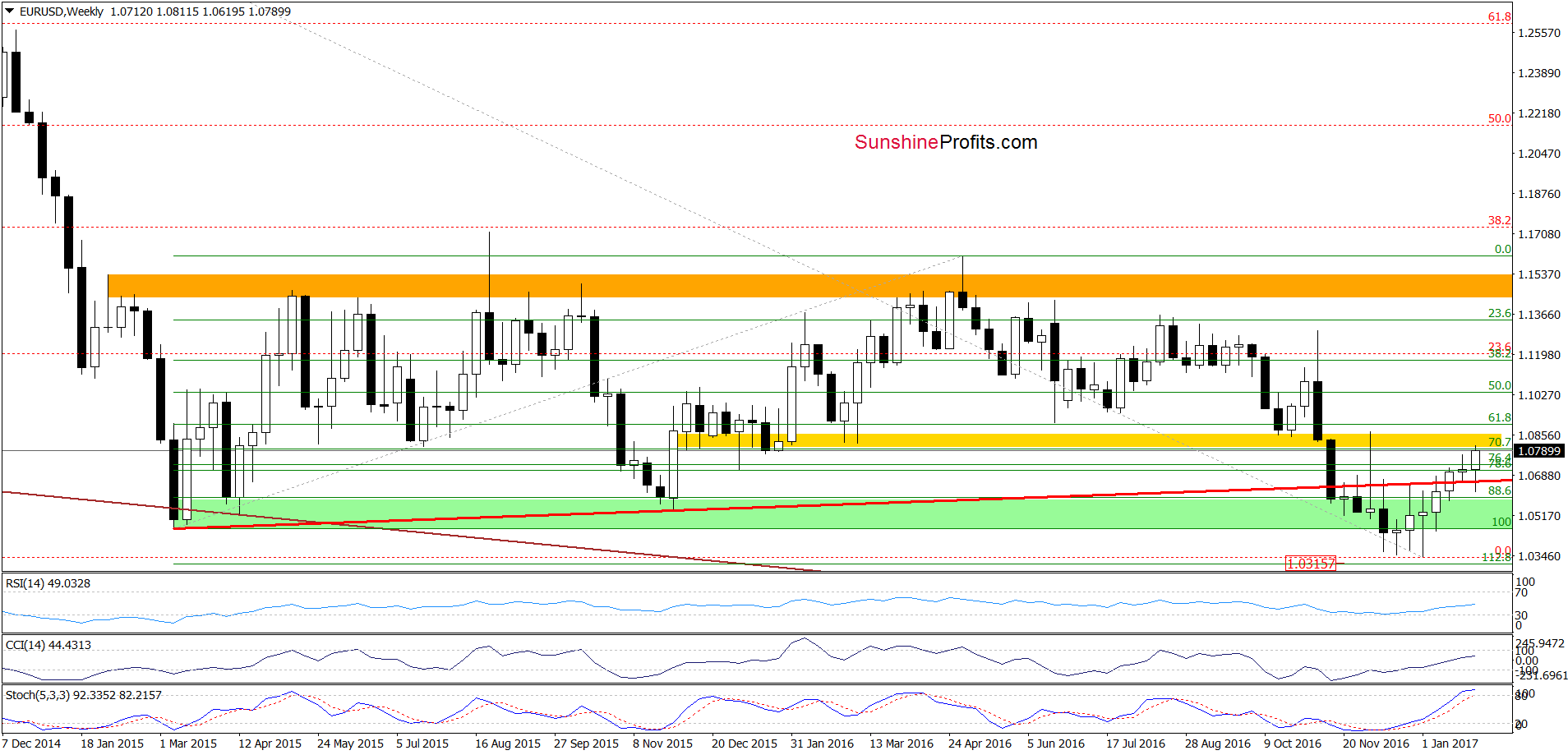Click the 1.13660 price axis label
Screen dimensions: 1568x755
1539,315
